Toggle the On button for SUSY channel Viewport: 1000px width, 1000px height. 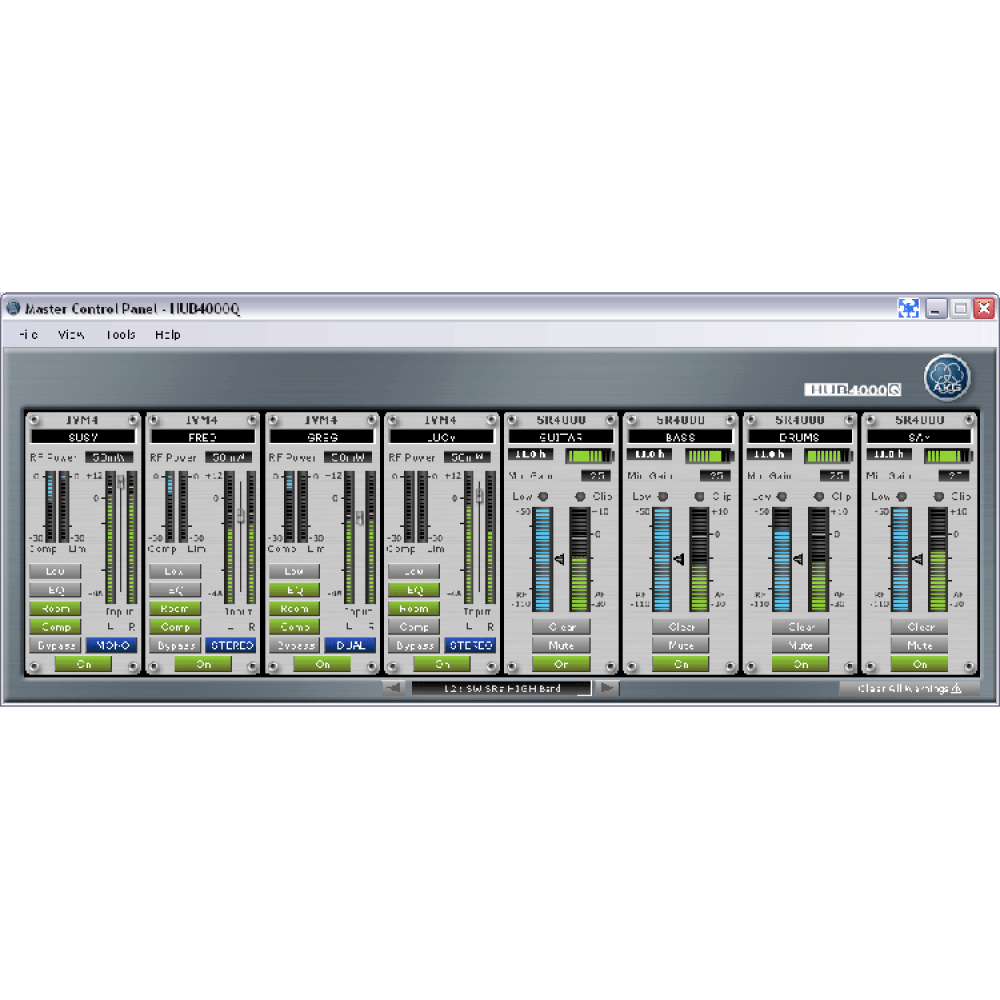[x=82, y=664]
